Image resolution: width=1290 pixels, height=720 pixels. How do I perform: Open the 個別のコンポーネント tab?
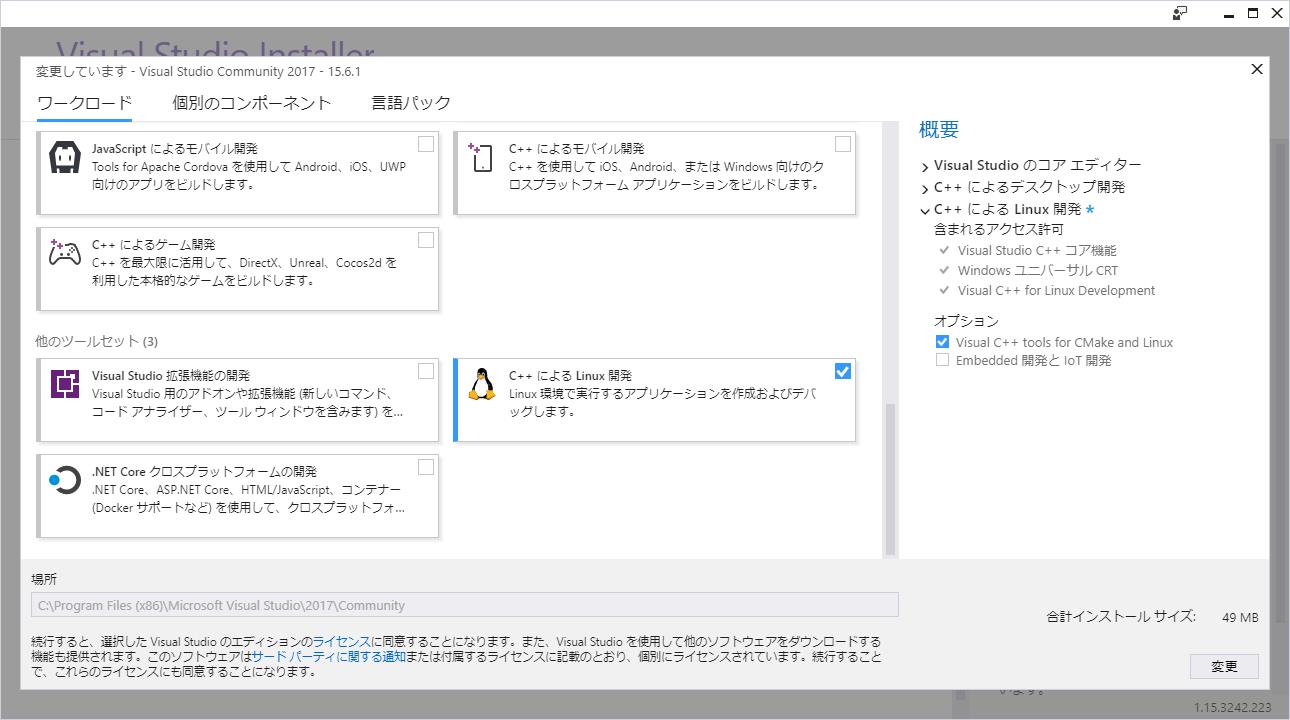click(251, 103)
